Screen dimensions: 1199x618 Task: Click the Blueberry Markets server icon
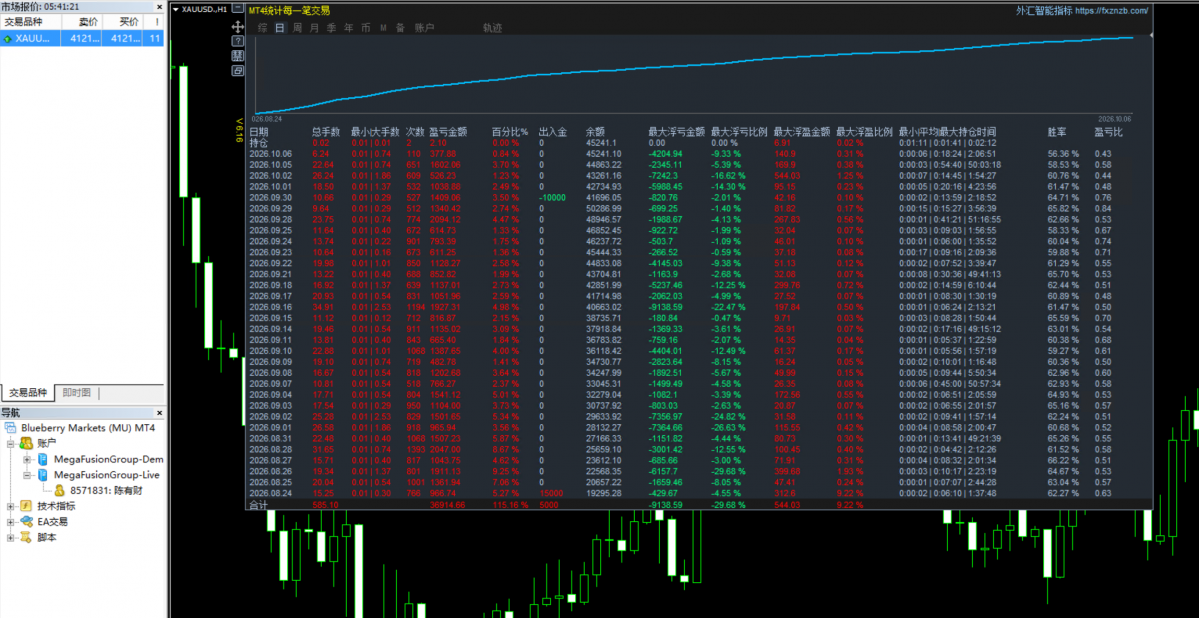click(x=11, y=428)
